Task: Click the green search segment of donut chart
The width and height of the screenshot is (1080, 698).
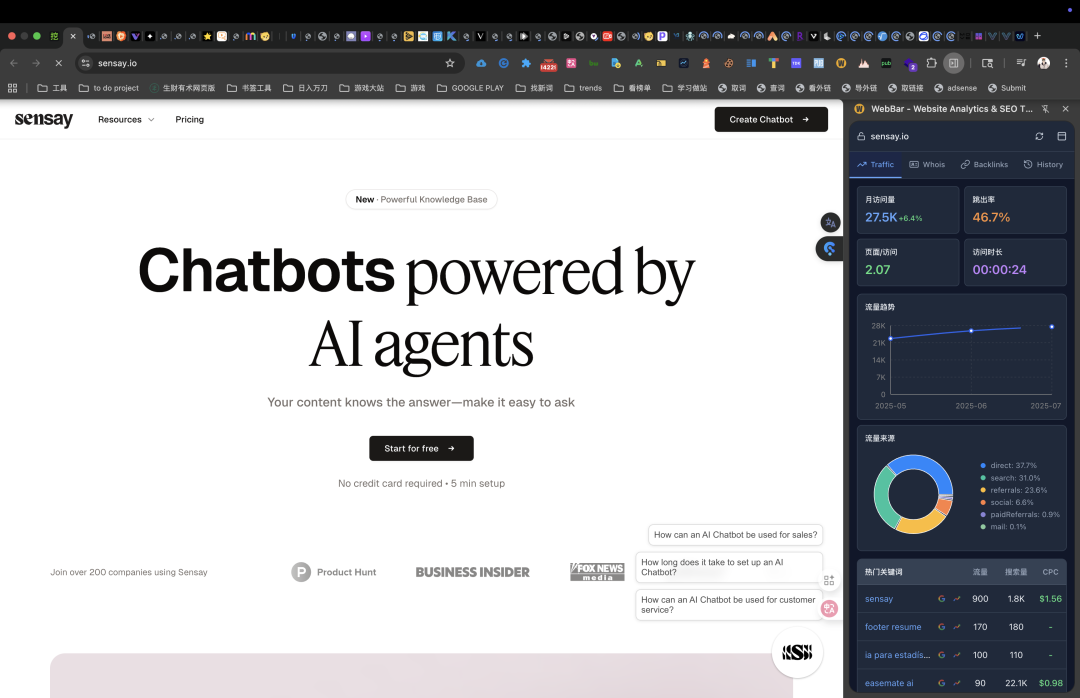Action: click(884, 497)
